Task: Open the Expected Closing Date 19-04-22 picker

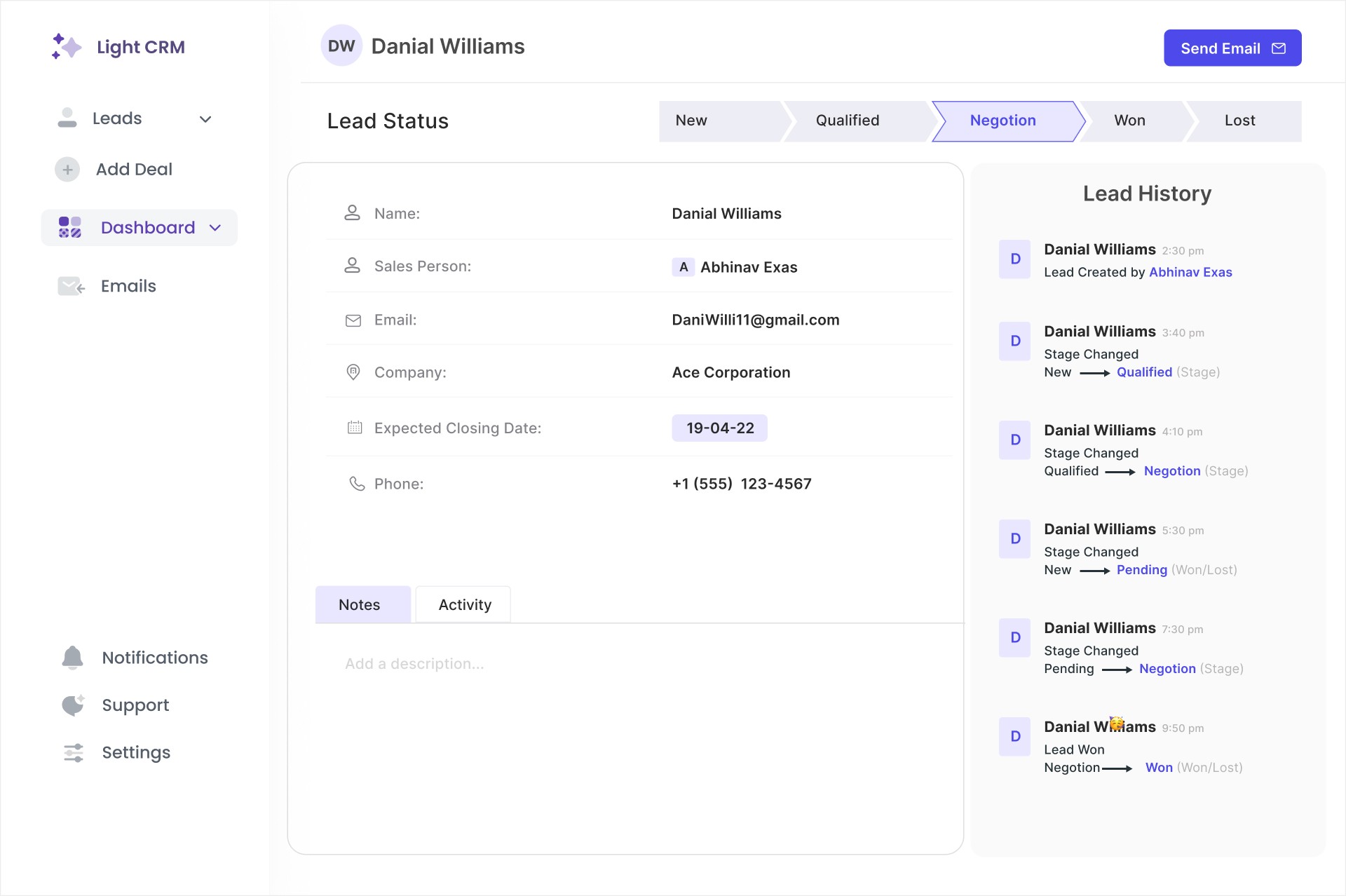Action: (719, 428)
